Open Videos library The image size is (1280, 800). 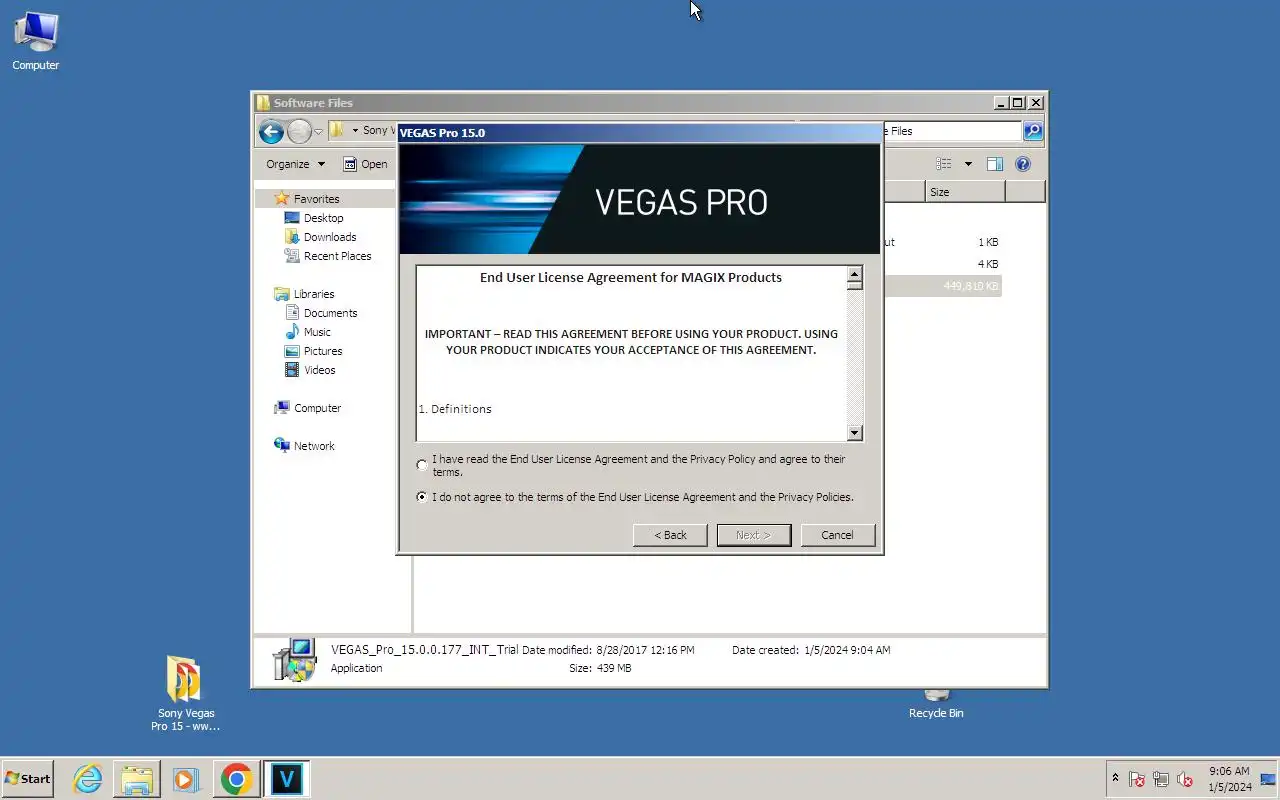pyautogui.click(x=319, y=370)
